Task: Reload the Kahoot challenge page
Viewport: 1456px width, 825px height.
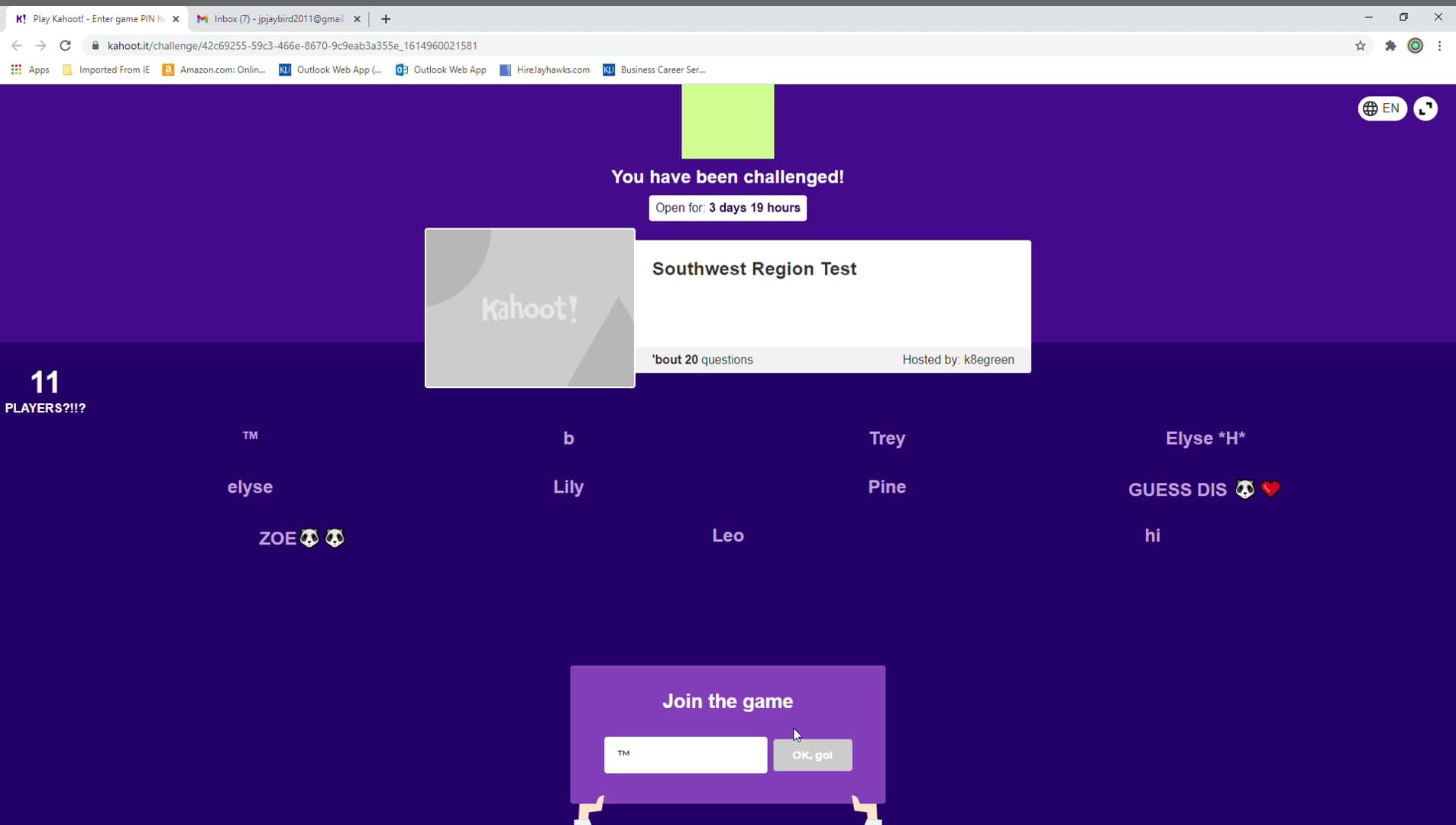Action: (x=66, y=46)
